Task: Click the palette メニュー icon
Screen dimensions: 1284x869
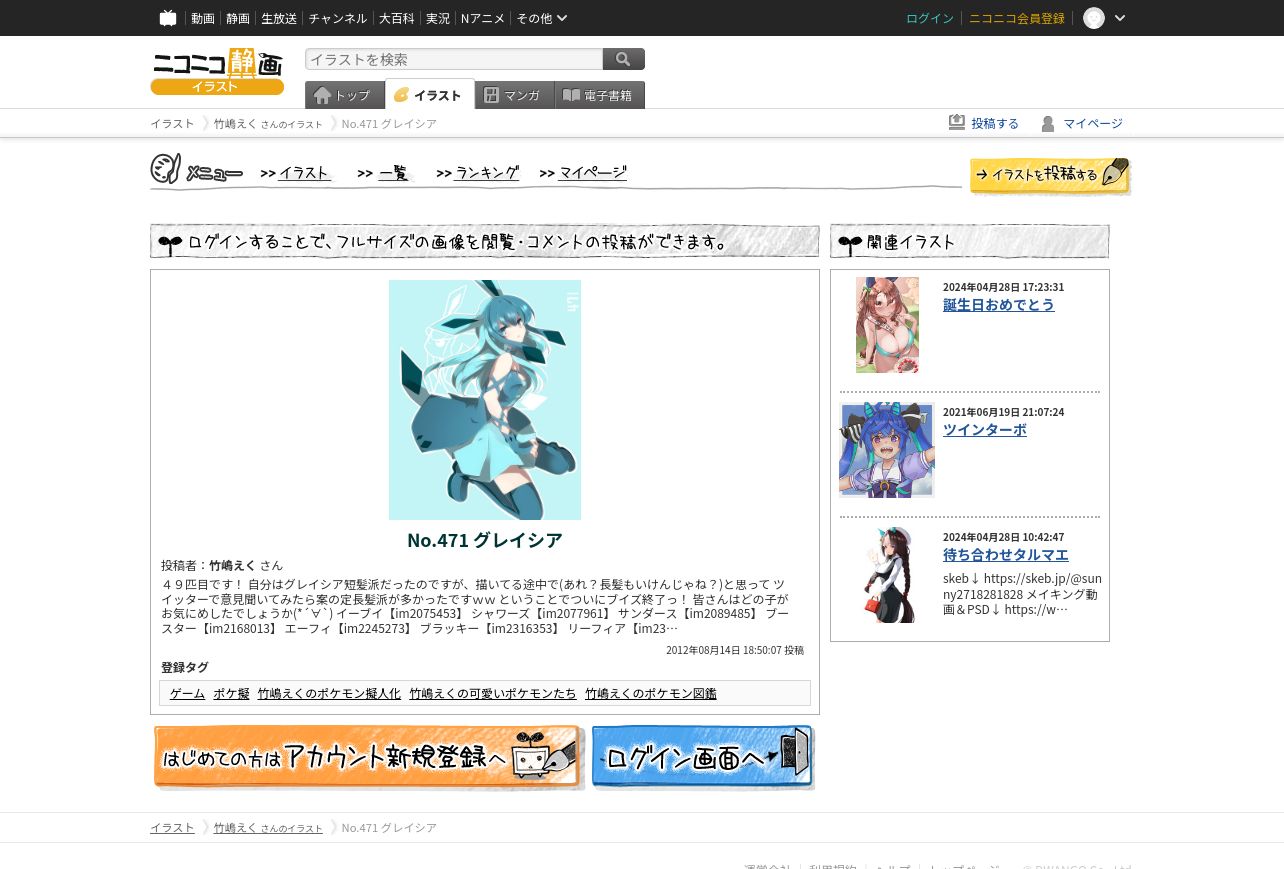Action: coord(166,169)
